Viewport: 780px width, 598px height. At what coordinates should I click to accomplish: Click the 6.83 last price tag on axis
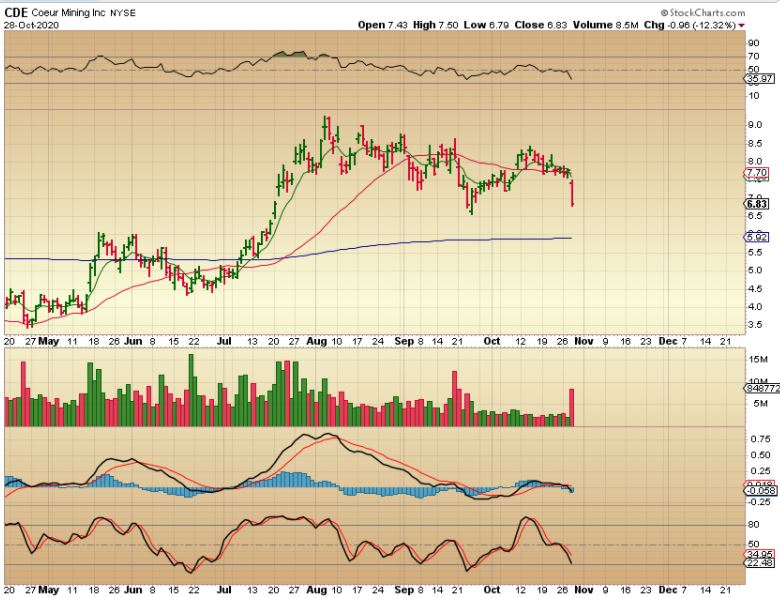pos(757,204)
